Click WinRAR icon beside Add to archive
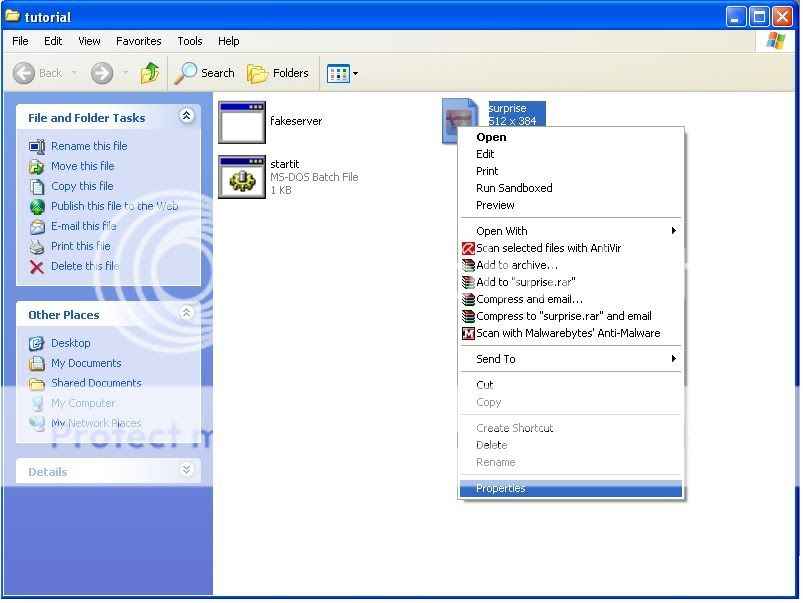Viewport: 803px width, 603px height. point(468,265)
